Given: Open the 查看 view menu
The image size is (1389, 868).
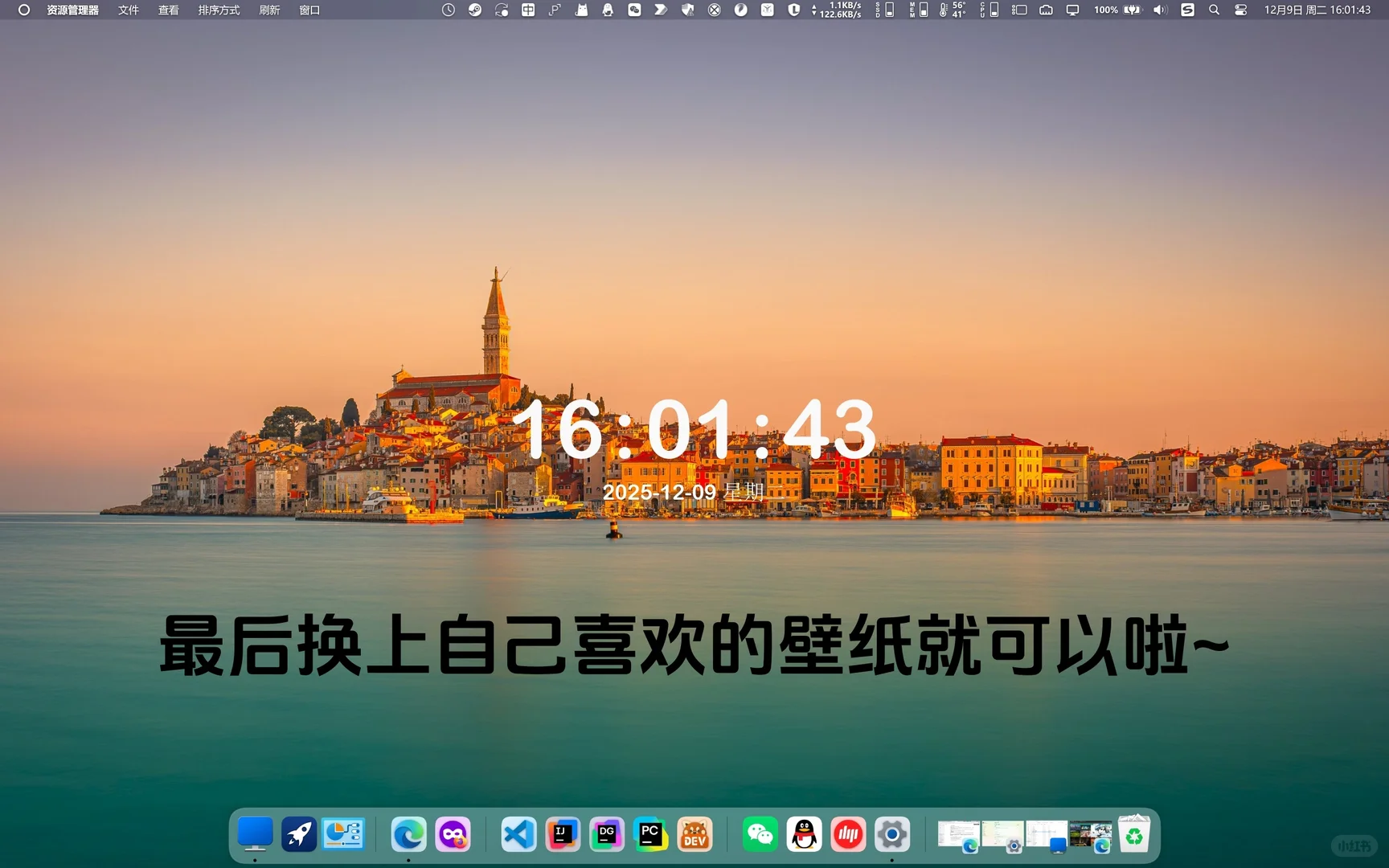Looking at the screenshot, I should (x=168, y=10).
